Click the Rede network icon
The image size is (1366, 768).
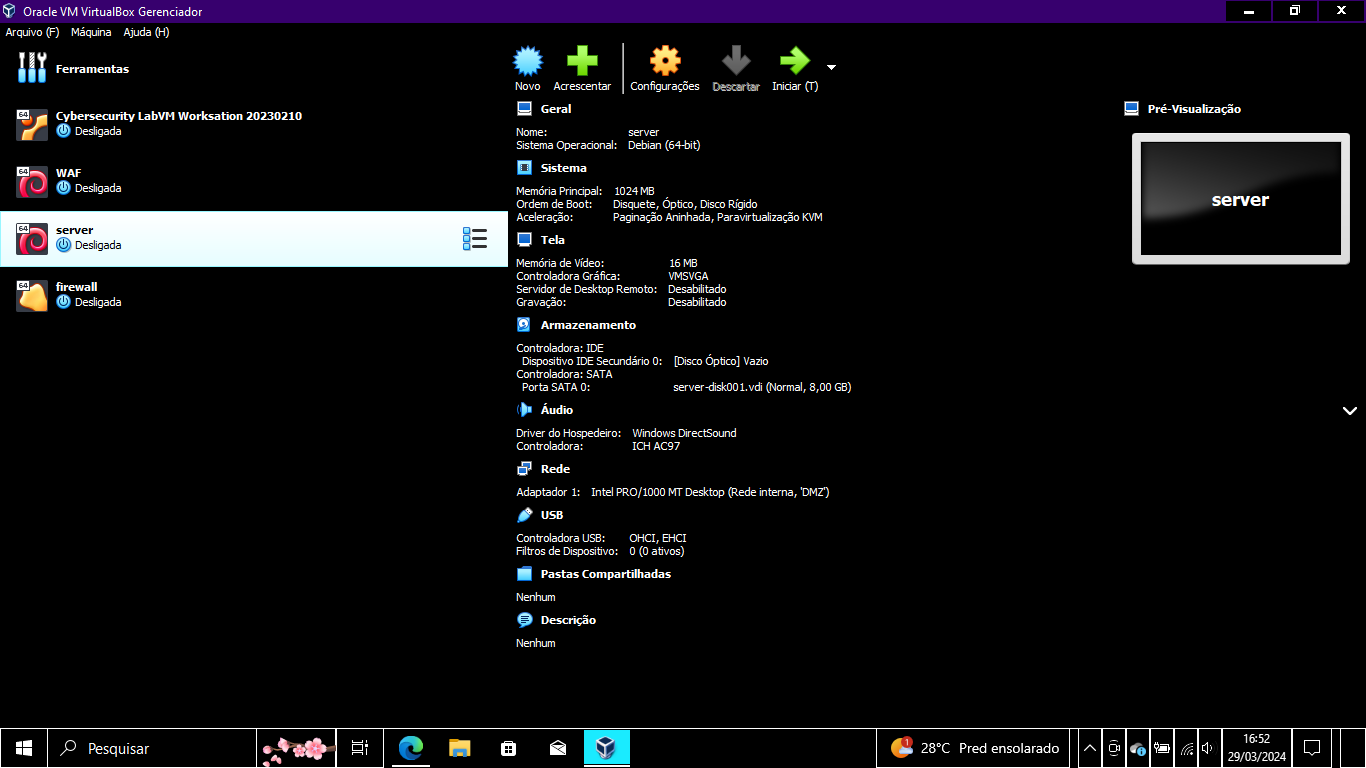click(524, 469)
